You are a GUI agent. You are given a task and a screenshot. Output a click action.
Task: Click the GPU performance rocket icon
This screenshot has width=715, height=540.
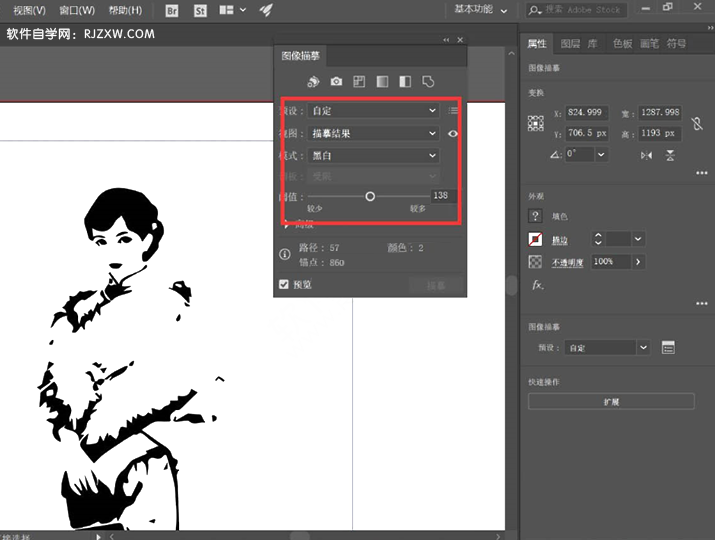[x=266, y=10]
